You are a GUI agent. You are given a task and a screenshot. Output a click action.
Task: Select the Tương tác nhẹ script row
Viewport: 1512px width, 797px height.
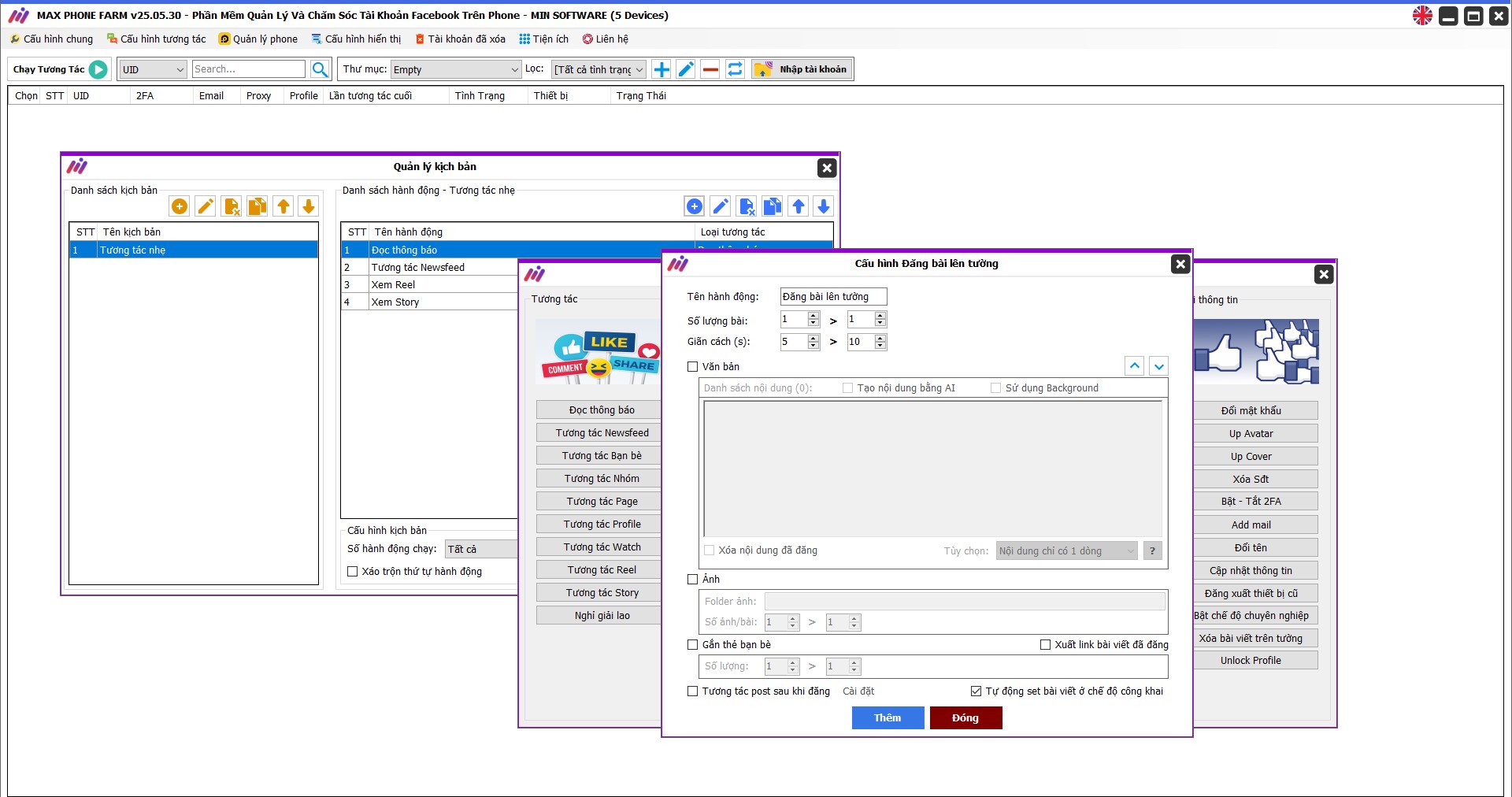click(194, 250)
